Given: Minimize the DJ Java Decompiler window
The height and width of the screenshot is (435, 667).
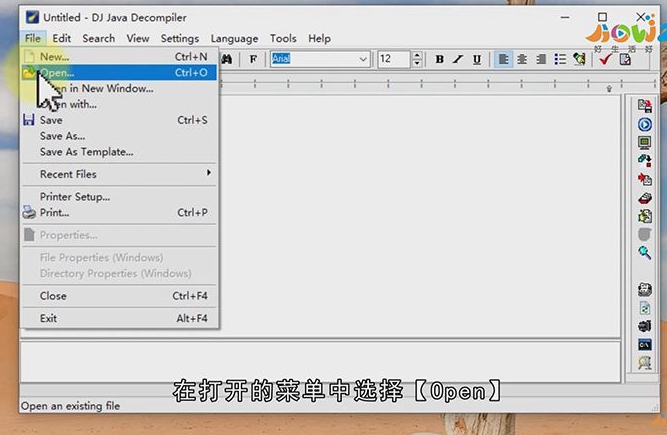Looking at the screenshot, I should coord(565,17).
